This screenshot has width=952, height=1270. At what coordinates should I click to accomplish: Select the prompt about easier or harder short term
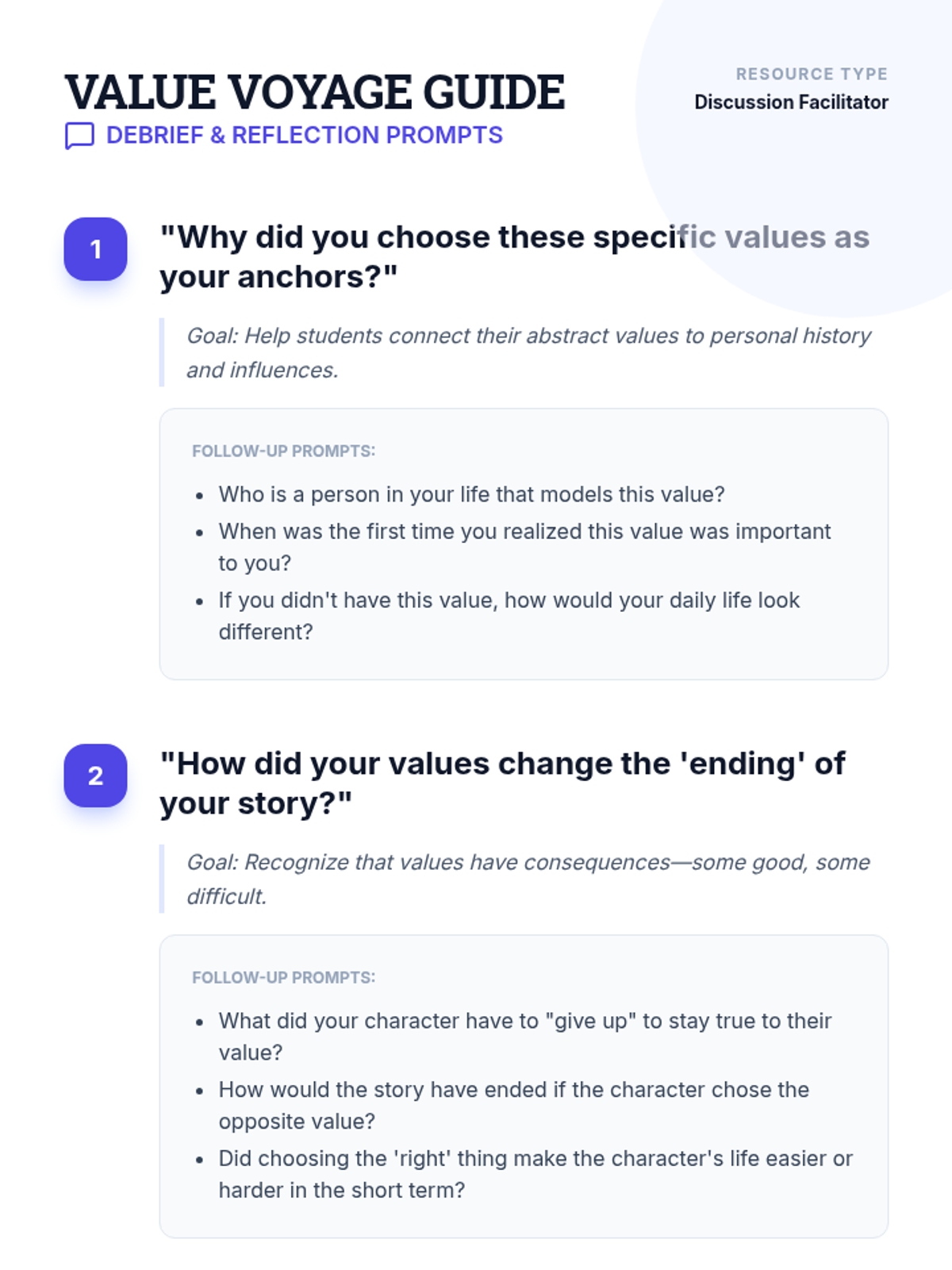coord(535,1174)
